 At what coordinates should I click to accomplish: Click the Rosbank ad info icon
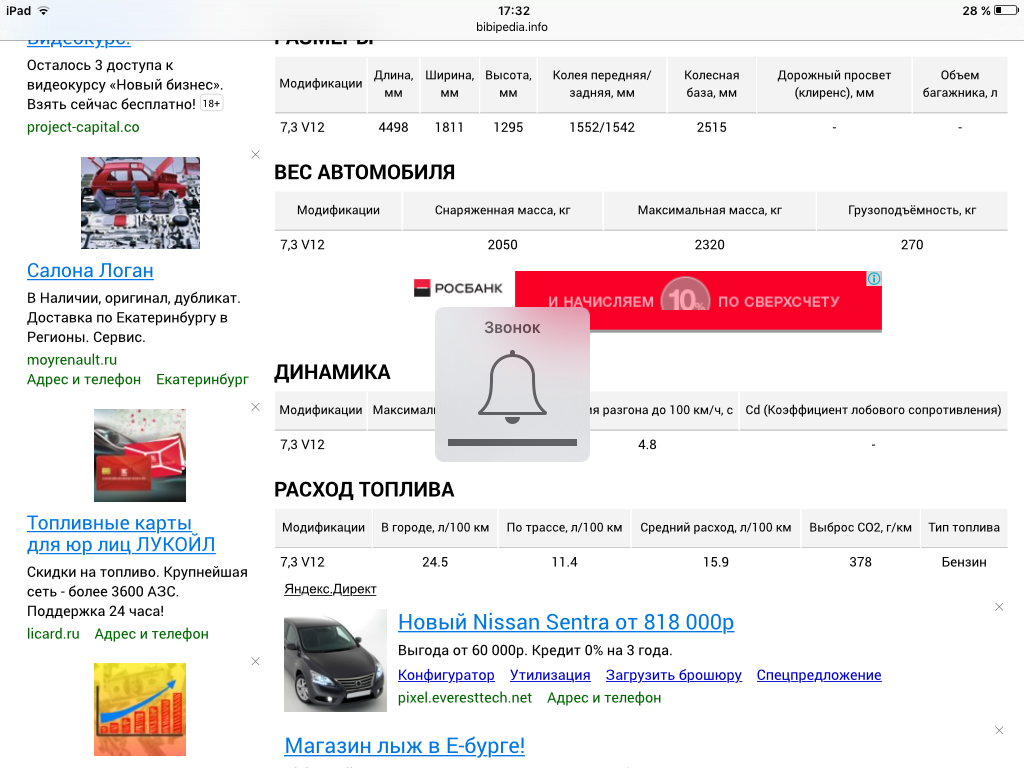pyautogui.click(x=874, y=279)
